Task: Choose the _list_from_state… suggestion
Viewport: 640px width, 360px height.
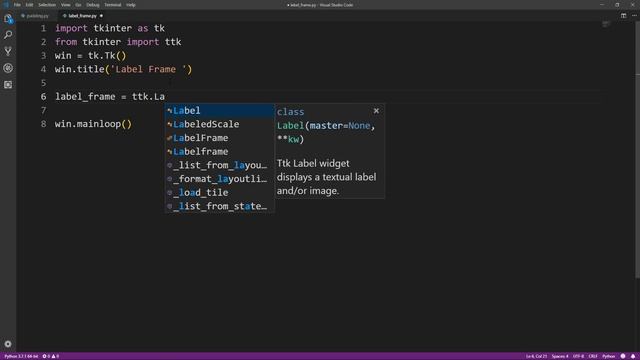Action: pyautogui.click(x=220, y=206)
